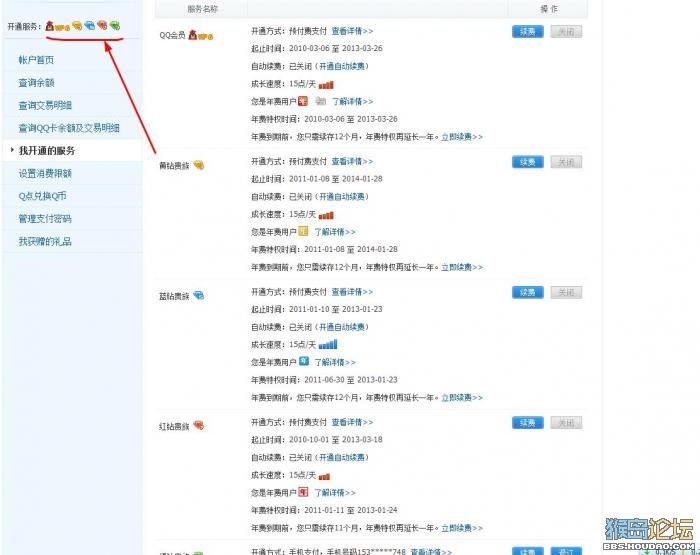Open 了解详情>> link in QQ会员 row
Image resolution: width=700 pixels, height=555 pixels.
click(352, 102)
